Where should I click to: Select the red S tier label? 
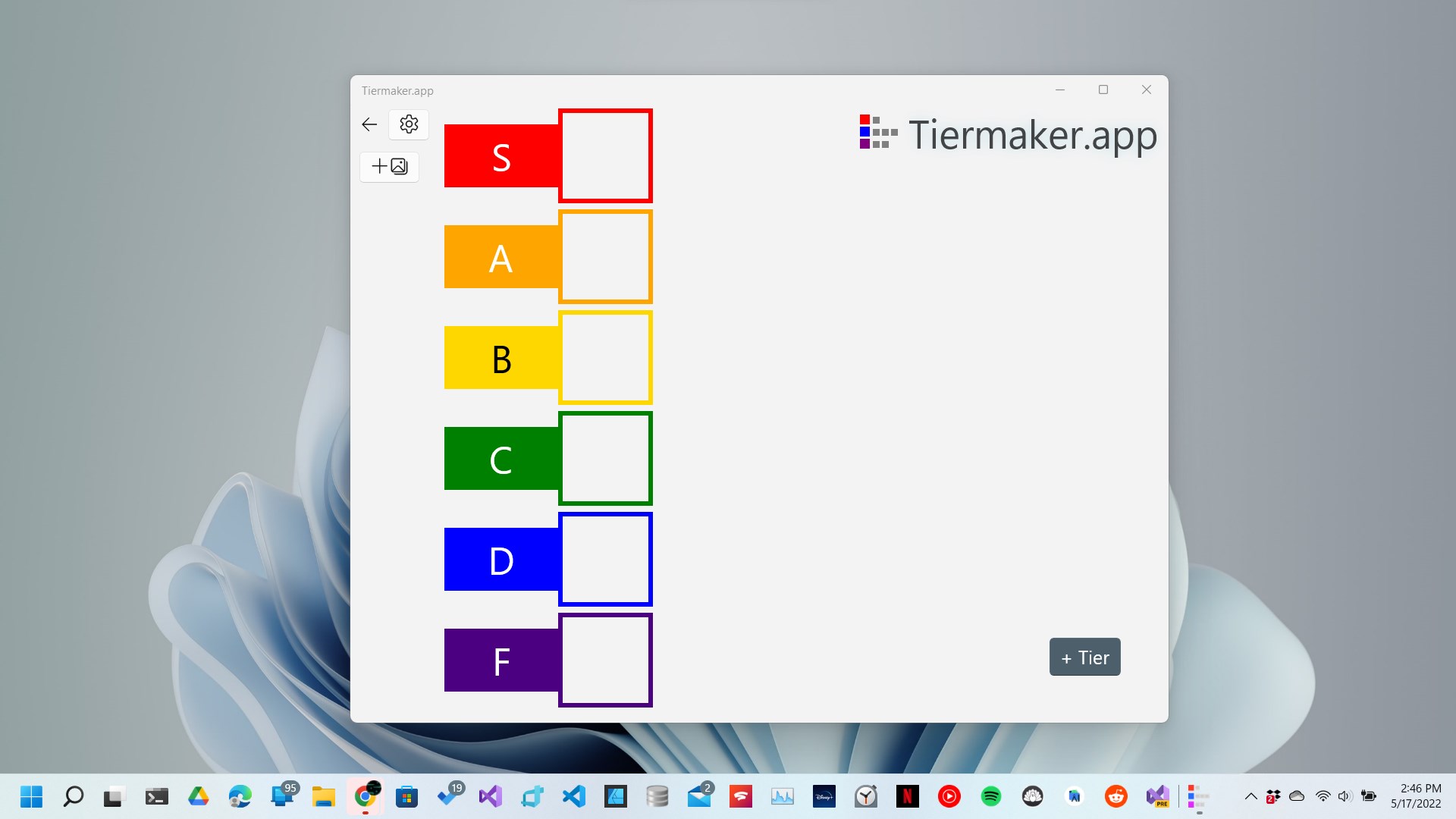(x=501, y=156)
